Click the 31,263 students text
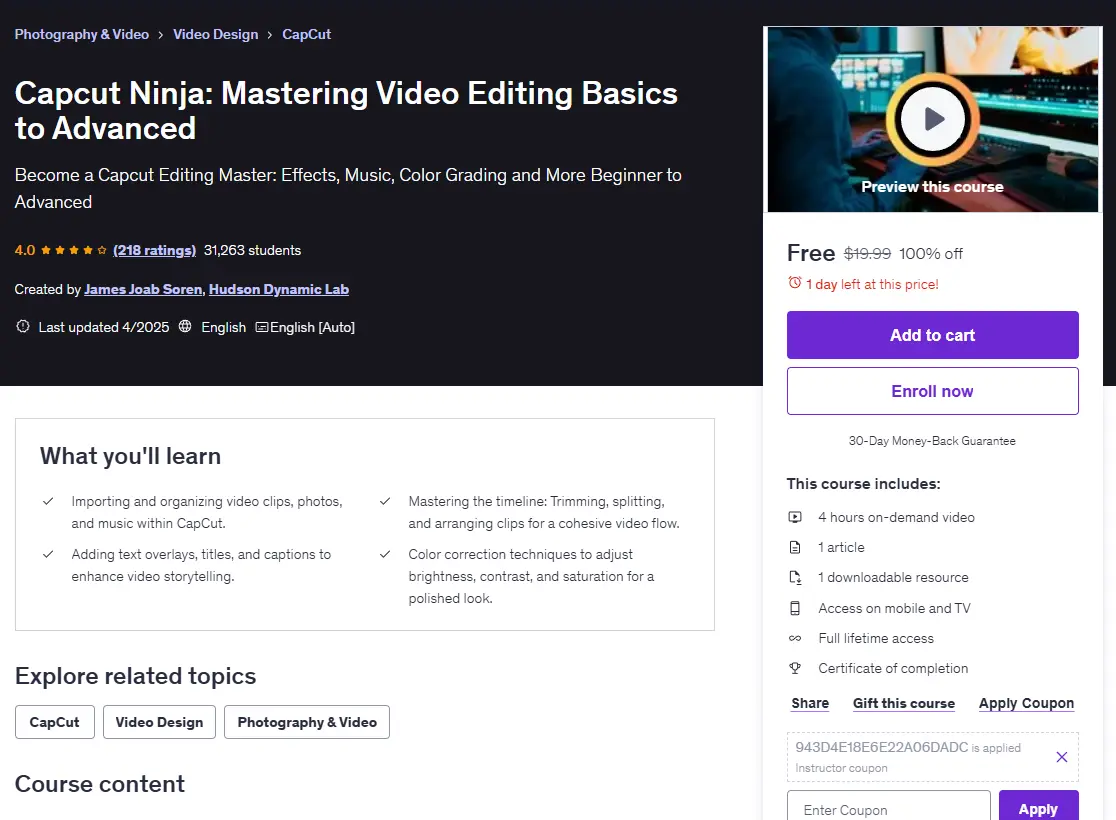The width and height of the screenshot is (1116, 820). coord(252,251)
